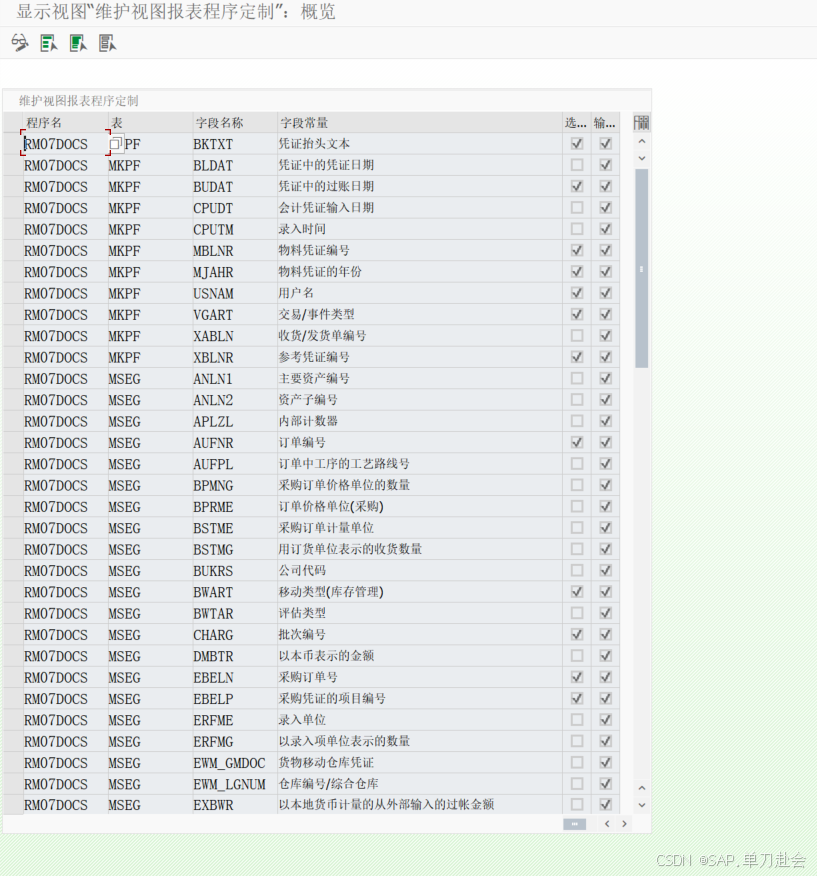Image resolution: width=817 pixels, height=876 pixels.
Task: Open the table settings icon at table corner
Action: tap(641, 122)
